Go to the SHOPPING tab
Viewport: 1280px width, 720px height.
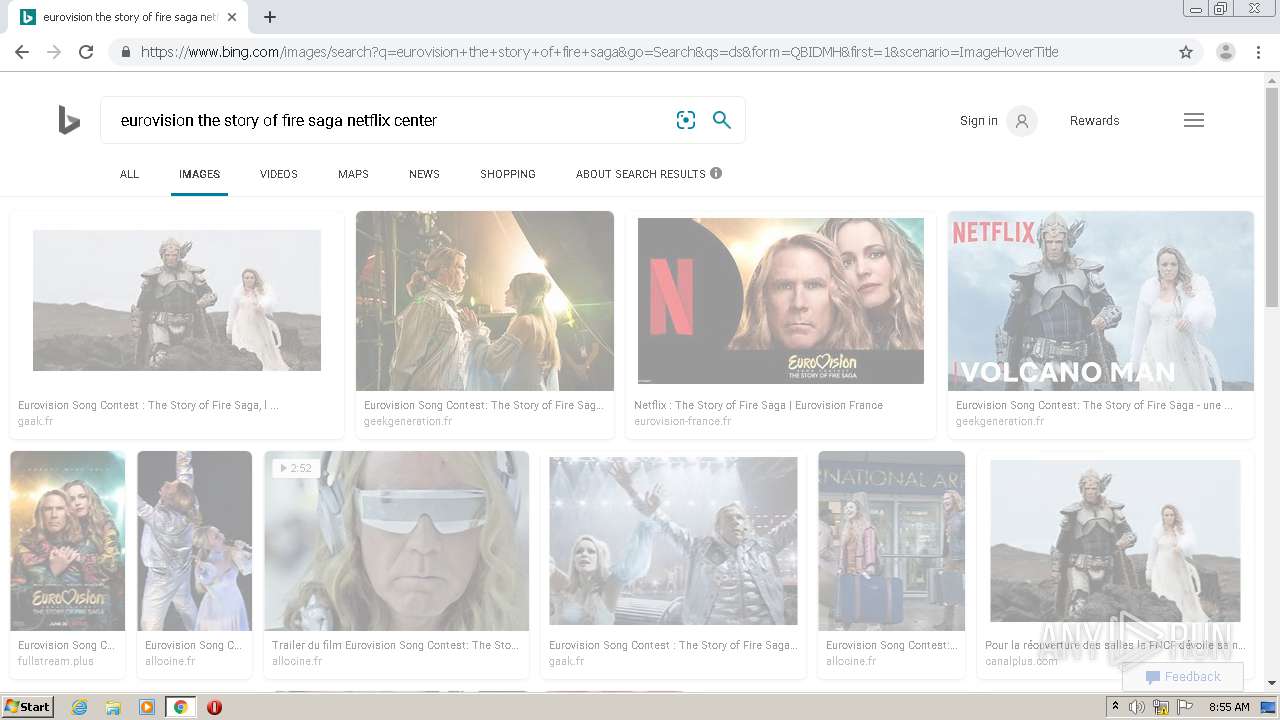[x=508, y=174]
